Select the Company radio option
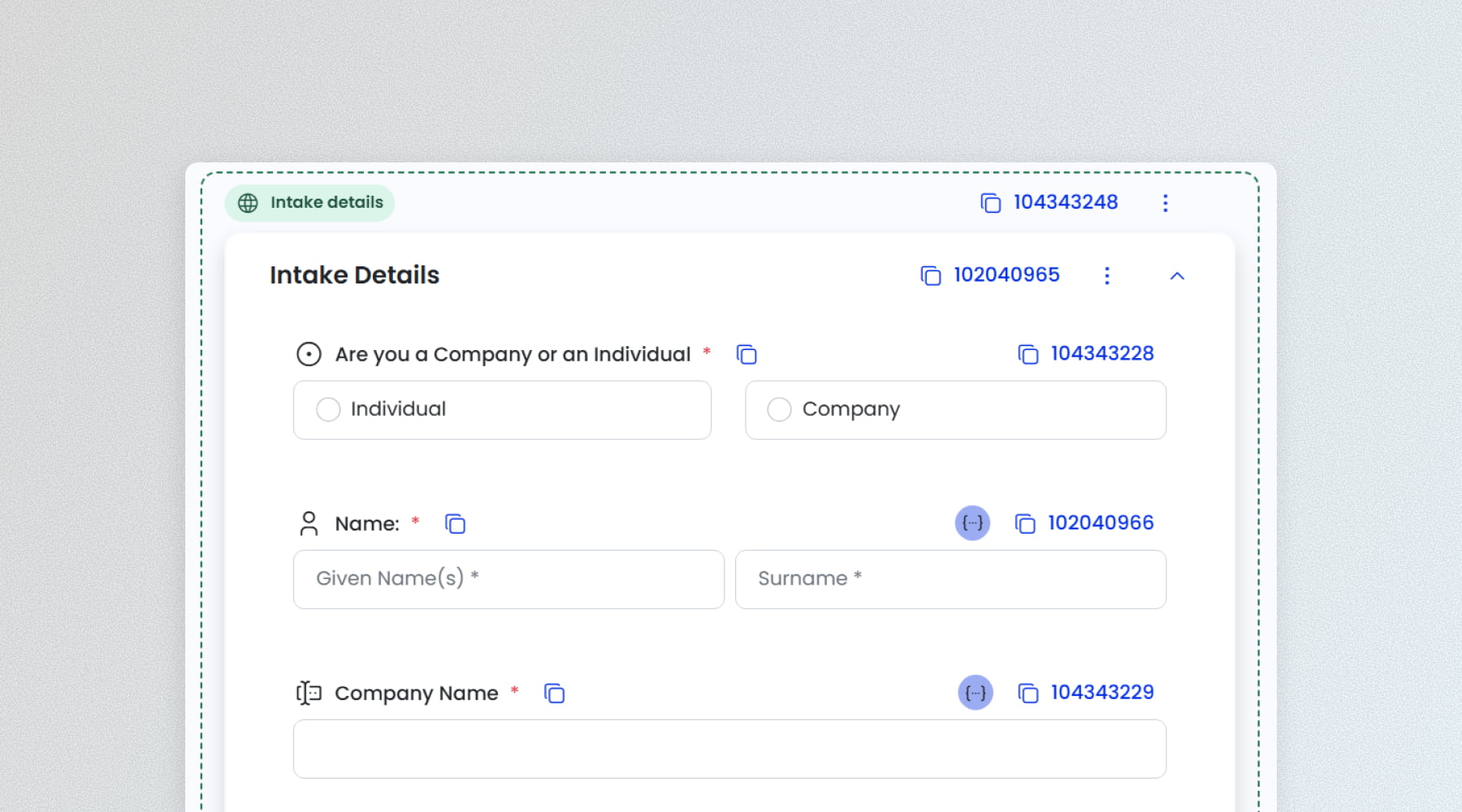 point(779,409)
